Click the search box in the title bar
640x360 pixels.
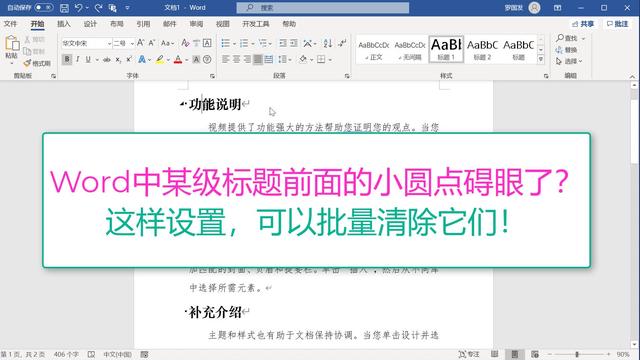click(x=323, y=8)
